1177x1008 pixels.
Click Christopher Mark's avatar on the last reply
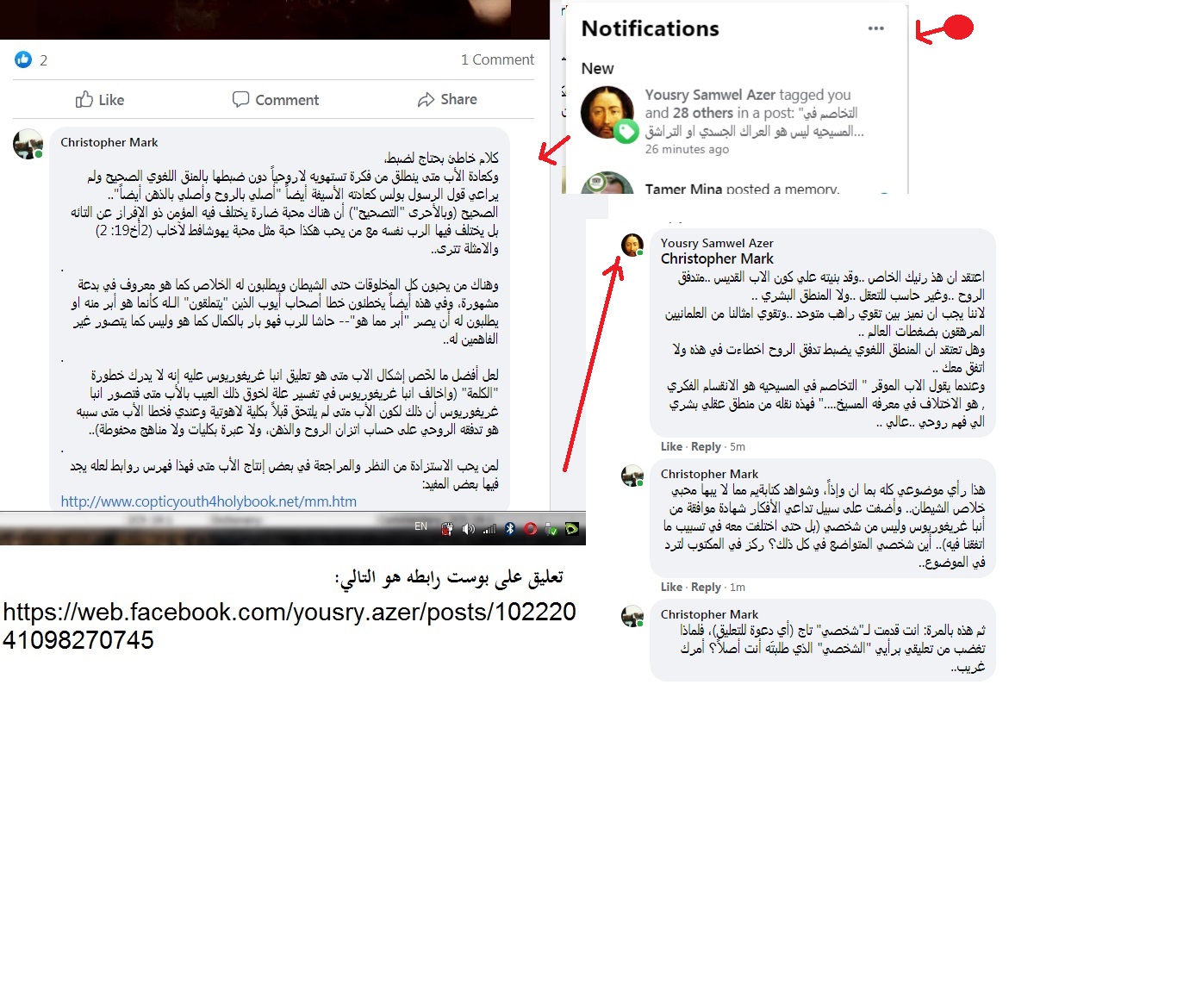point(632,615)
